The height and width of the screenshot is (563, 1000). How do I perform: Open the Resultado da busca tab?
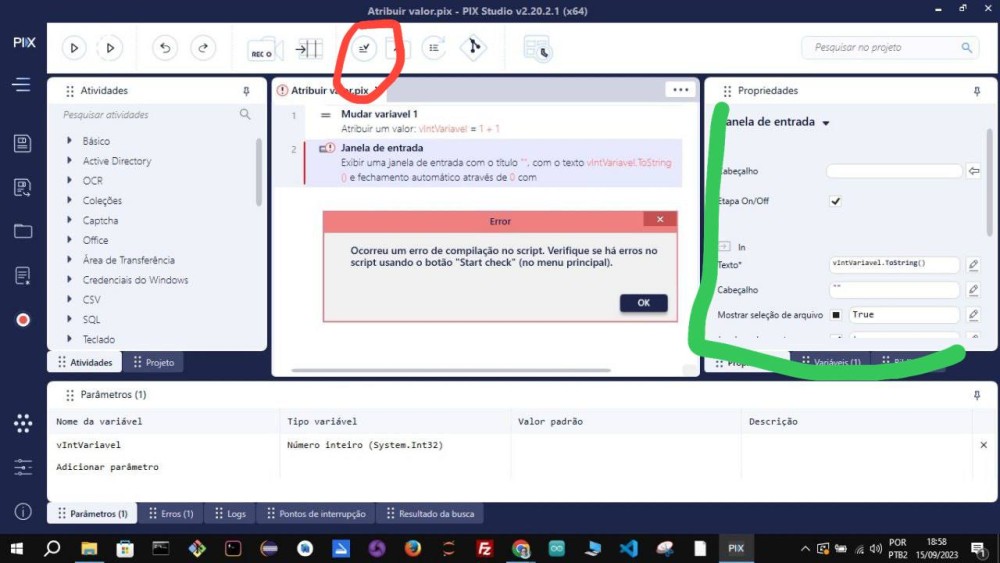[430, 513]
